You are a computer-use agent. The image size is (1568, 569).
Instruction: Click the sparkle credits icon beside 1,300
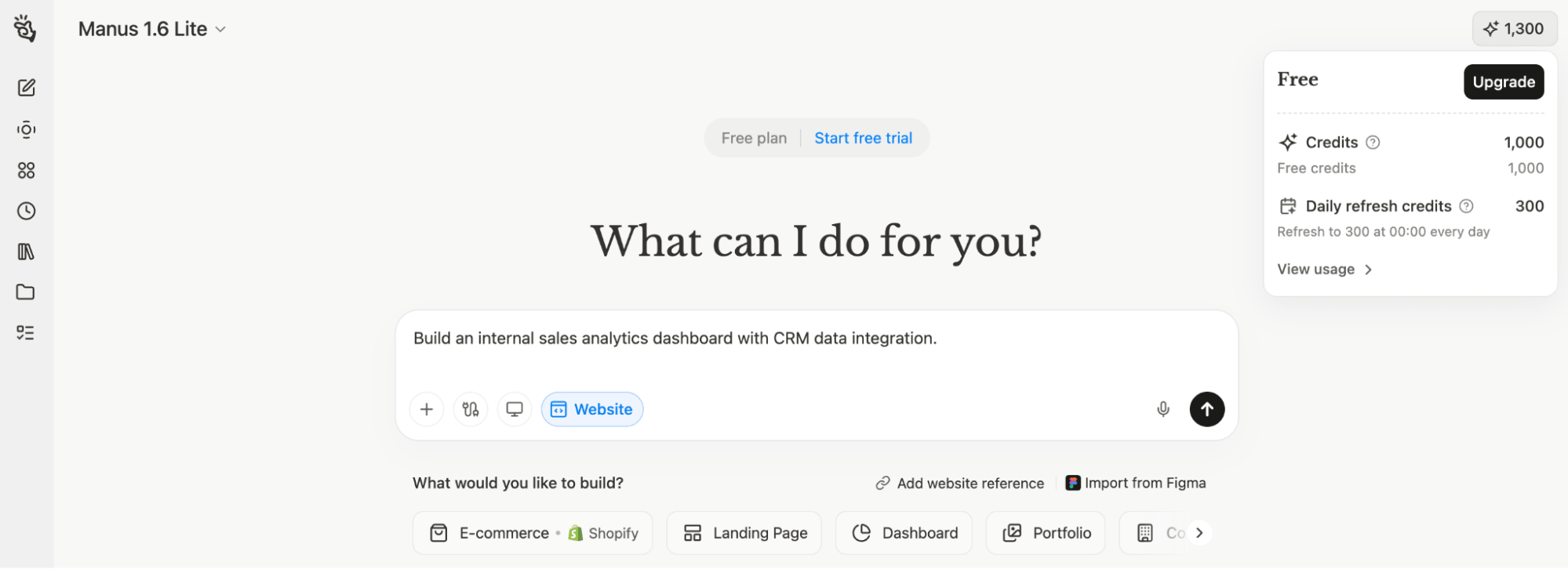pyautogui.click(x=1490, y=29)
